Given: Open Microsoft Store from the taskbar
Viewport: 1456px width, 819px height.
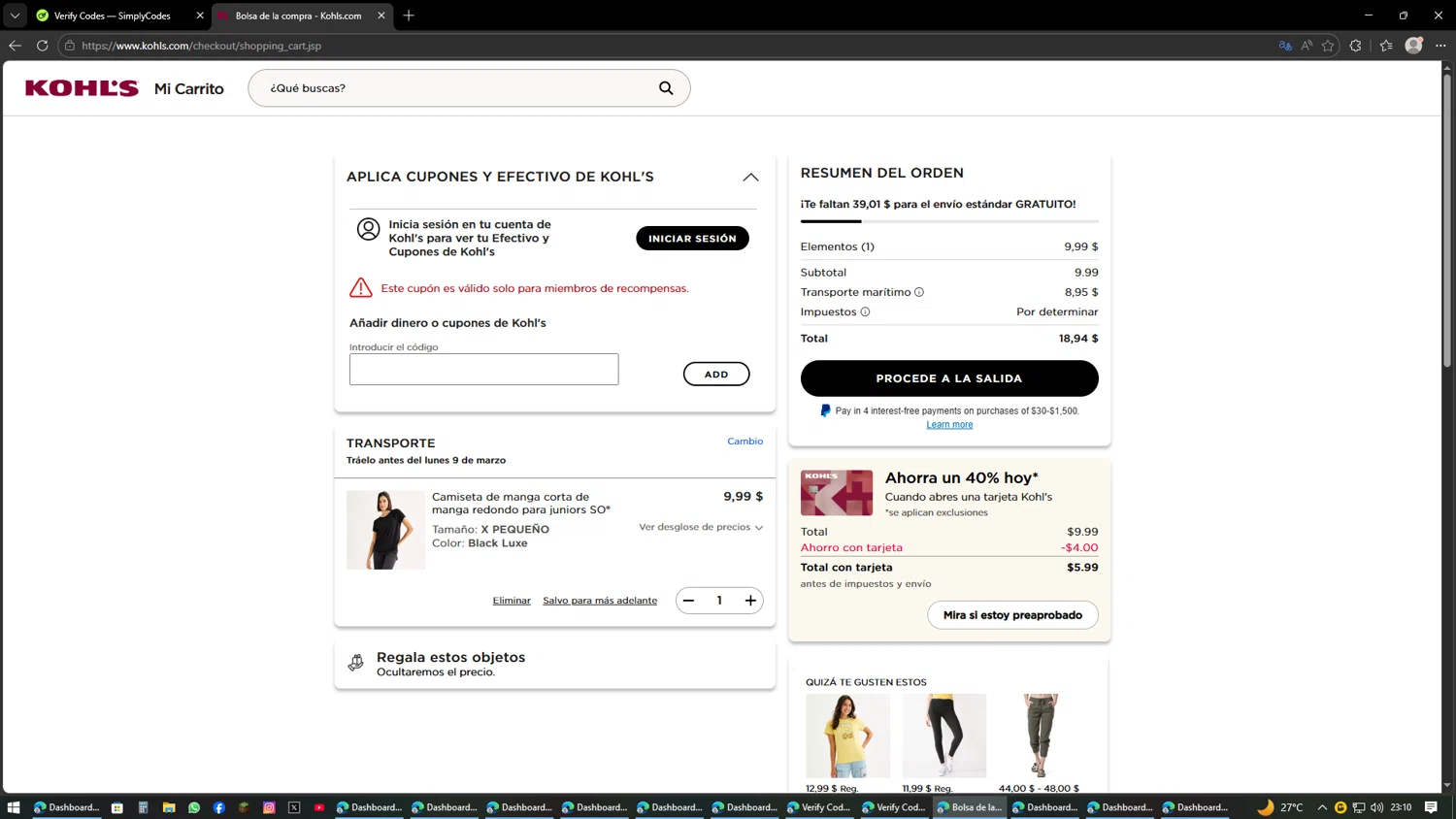Looking at the screenshot, I should tap(116, 807).
